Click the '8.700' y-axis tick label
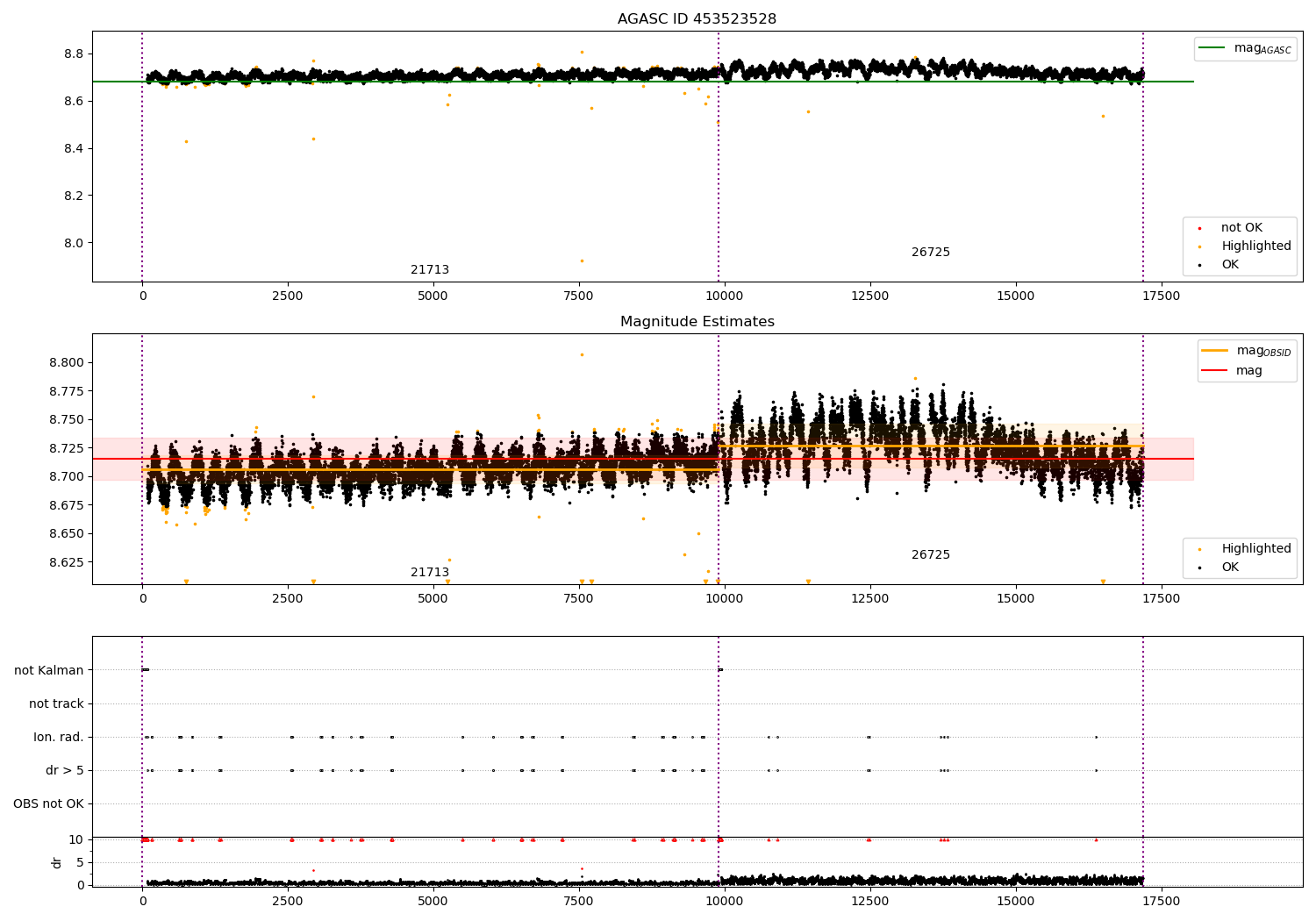Image resolution: width=1316 pixels, height=921 pixels. [x=67, y=477]
